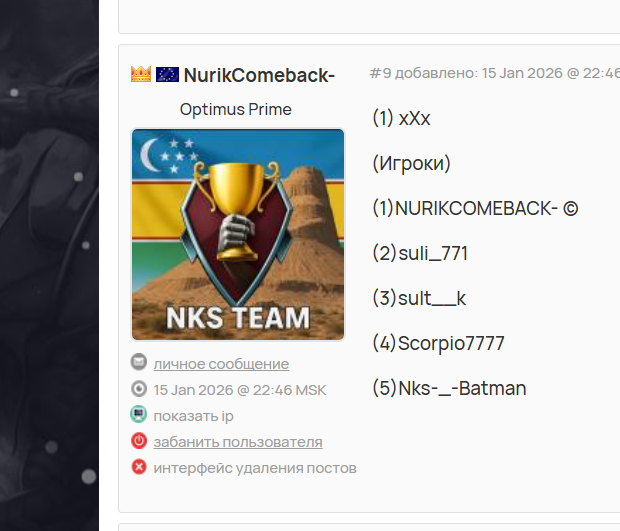Click the clock icon beside post time

point(139,389)
